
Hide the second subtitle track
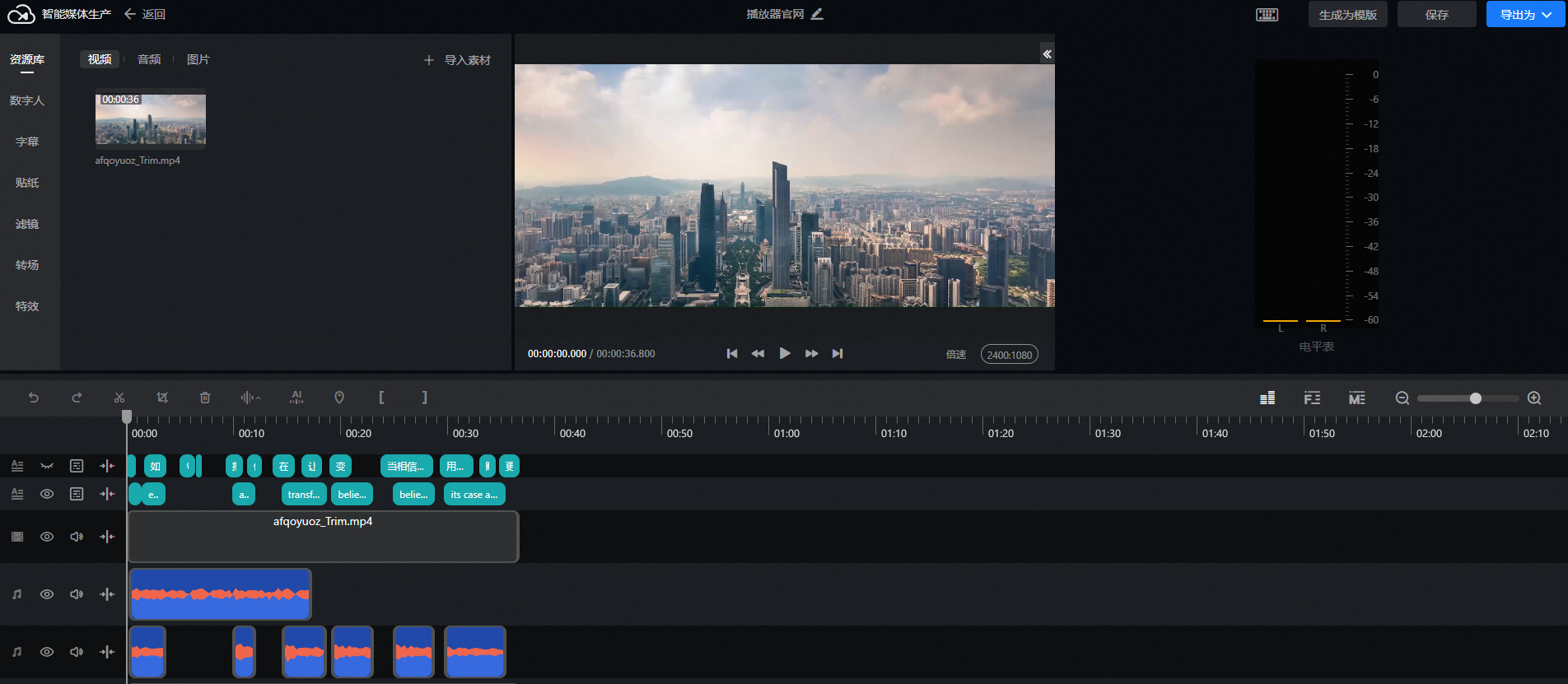point(47,494)
